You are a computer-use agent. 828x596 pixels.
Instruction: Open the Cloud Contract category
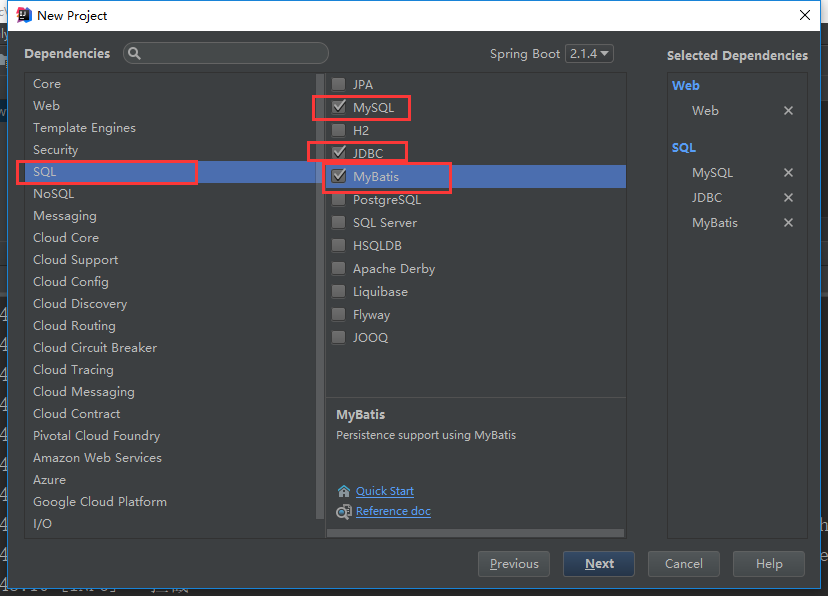click(x=170, y=414)
